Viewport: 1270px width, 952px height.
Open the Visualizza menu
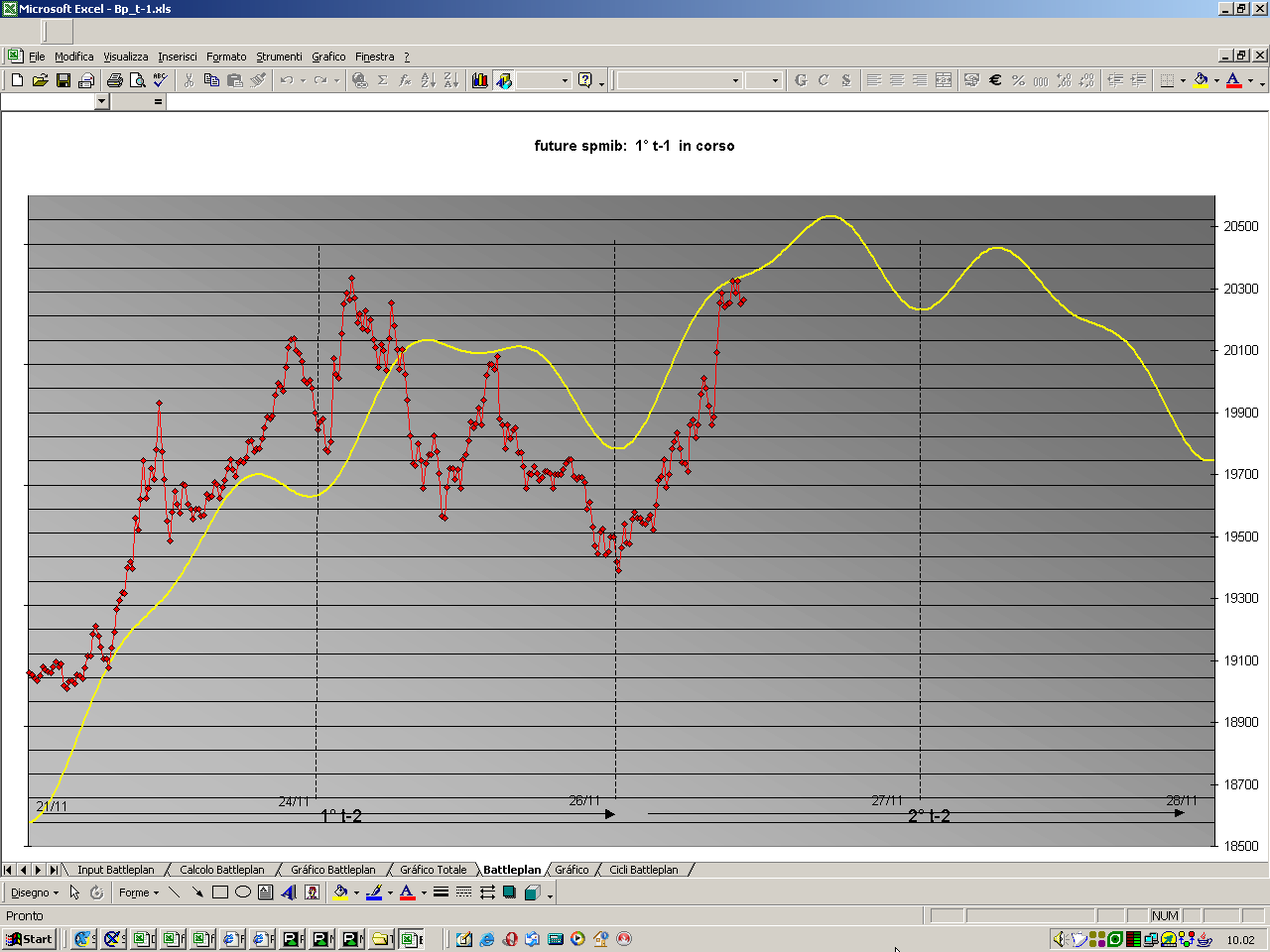click(126, 57)
